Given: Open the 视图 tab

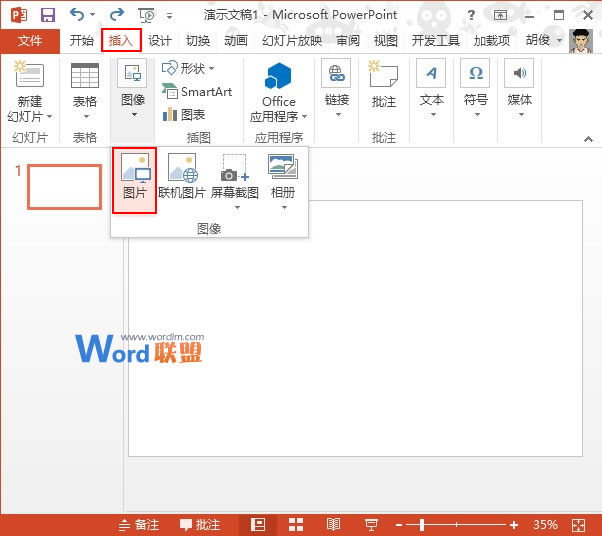Looking at the screenshot, I should [385, 40].
